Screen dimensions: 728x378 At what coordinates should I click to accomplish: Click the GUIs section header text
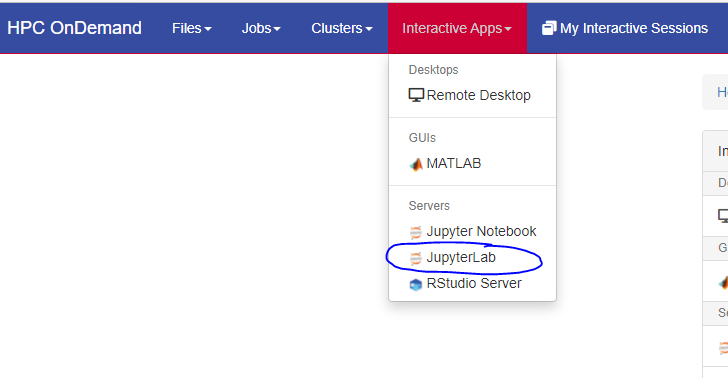tap(422, 138)
